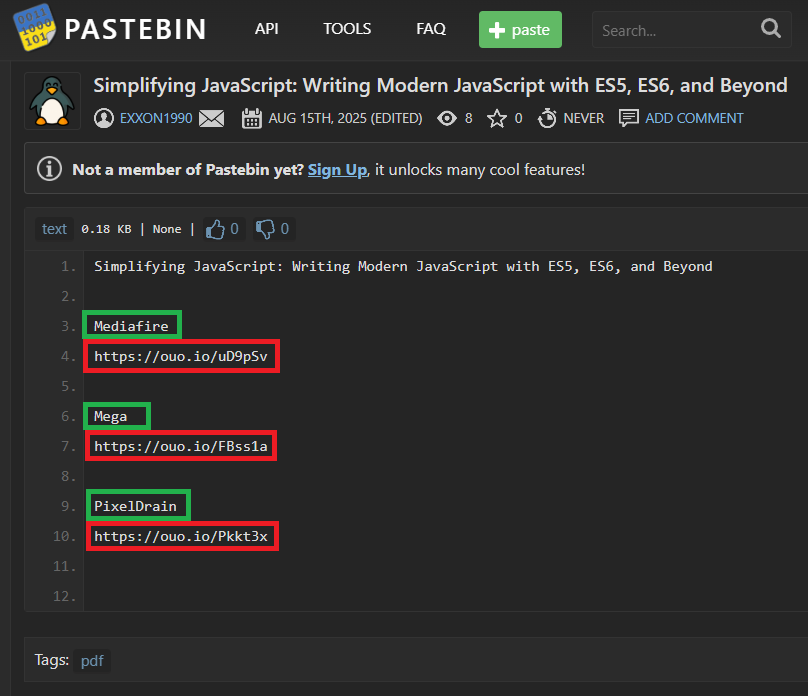
Task: Click the text syntax label button
Action: [x=54, y=229]
